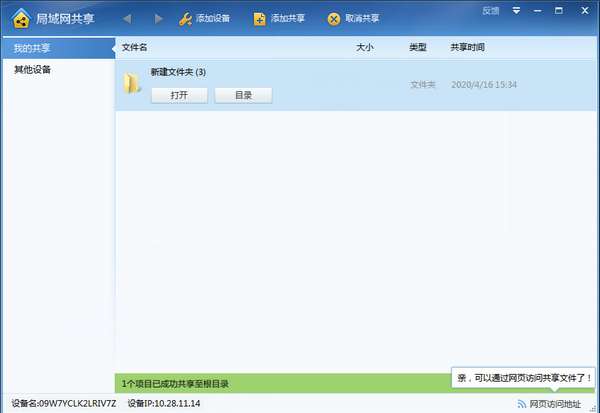Click the 局域网共享 home logo icon

21,18
